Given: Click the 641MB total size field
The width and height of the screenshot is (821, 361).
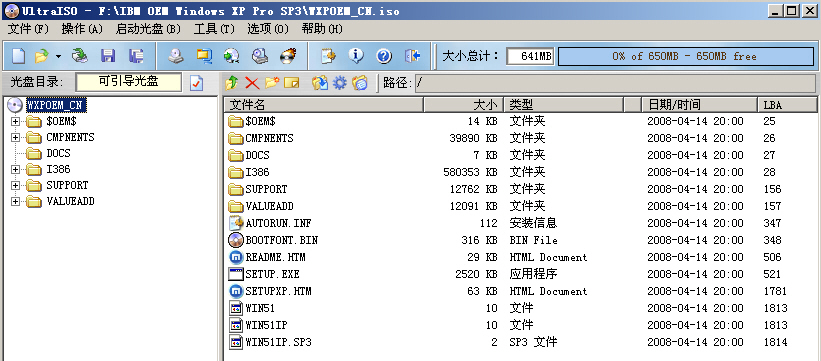Looking at the screenshot, I should coord(530,57).
